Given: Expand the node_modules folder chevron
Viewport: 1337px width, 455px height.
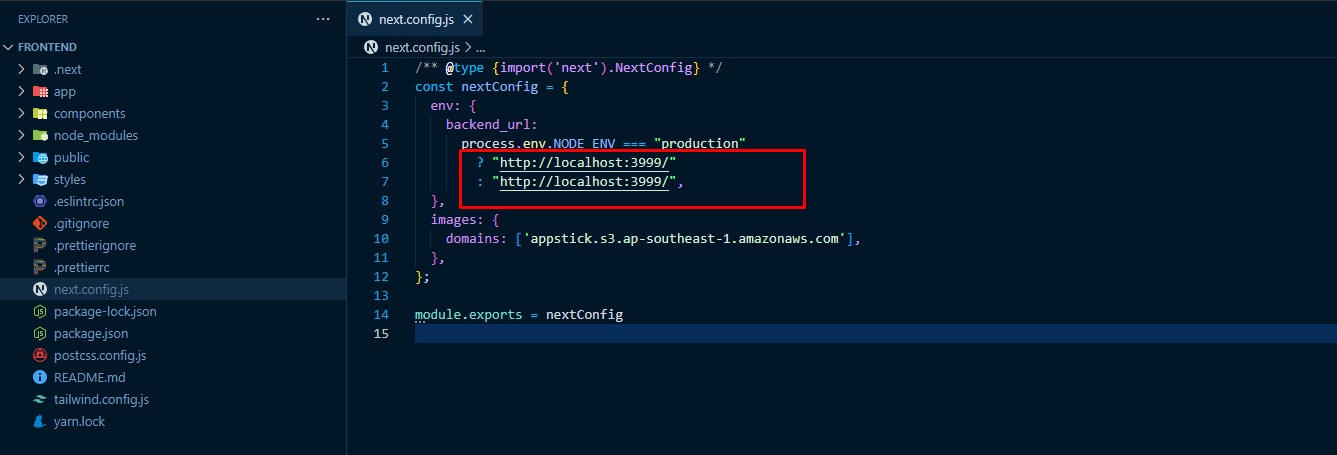Looking at the screenshot, I should pos(22,135).
